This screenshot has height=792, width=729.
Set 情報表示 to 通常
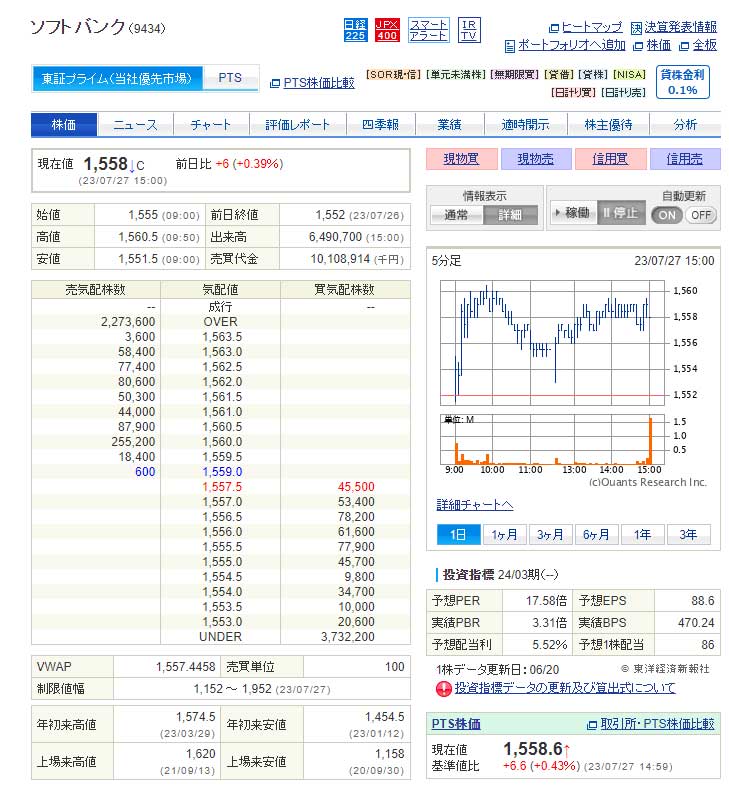tap(456, 215)
